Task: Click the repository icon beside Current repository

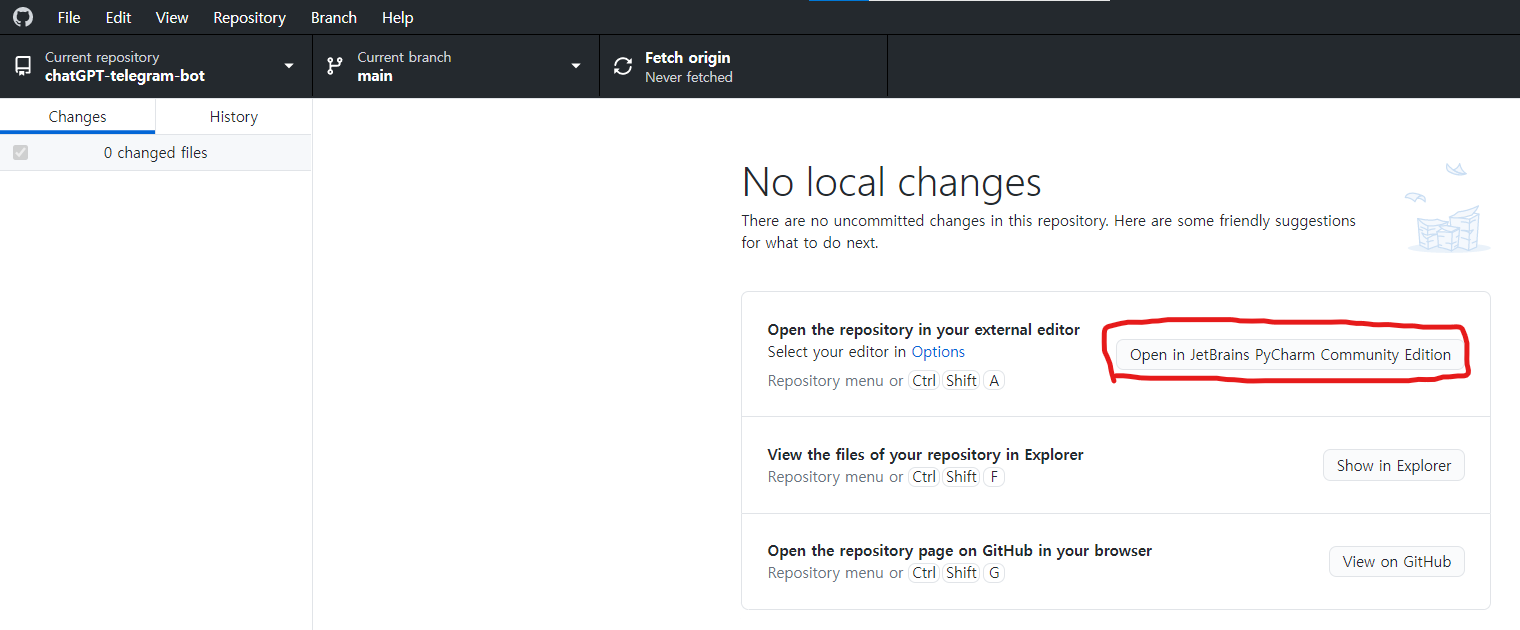Action: (x=22, y=67)
